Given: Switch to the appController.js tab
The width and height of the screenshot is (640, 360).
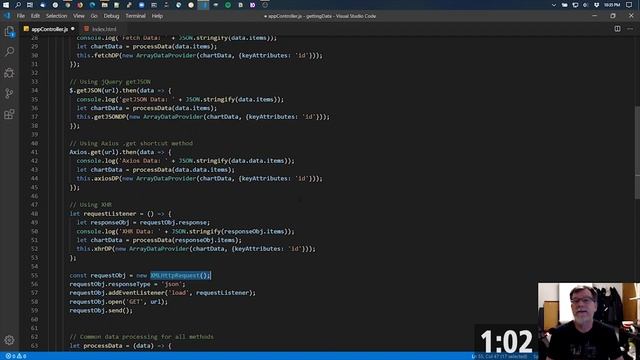Looking at the screenshot, I should point(49,29).
